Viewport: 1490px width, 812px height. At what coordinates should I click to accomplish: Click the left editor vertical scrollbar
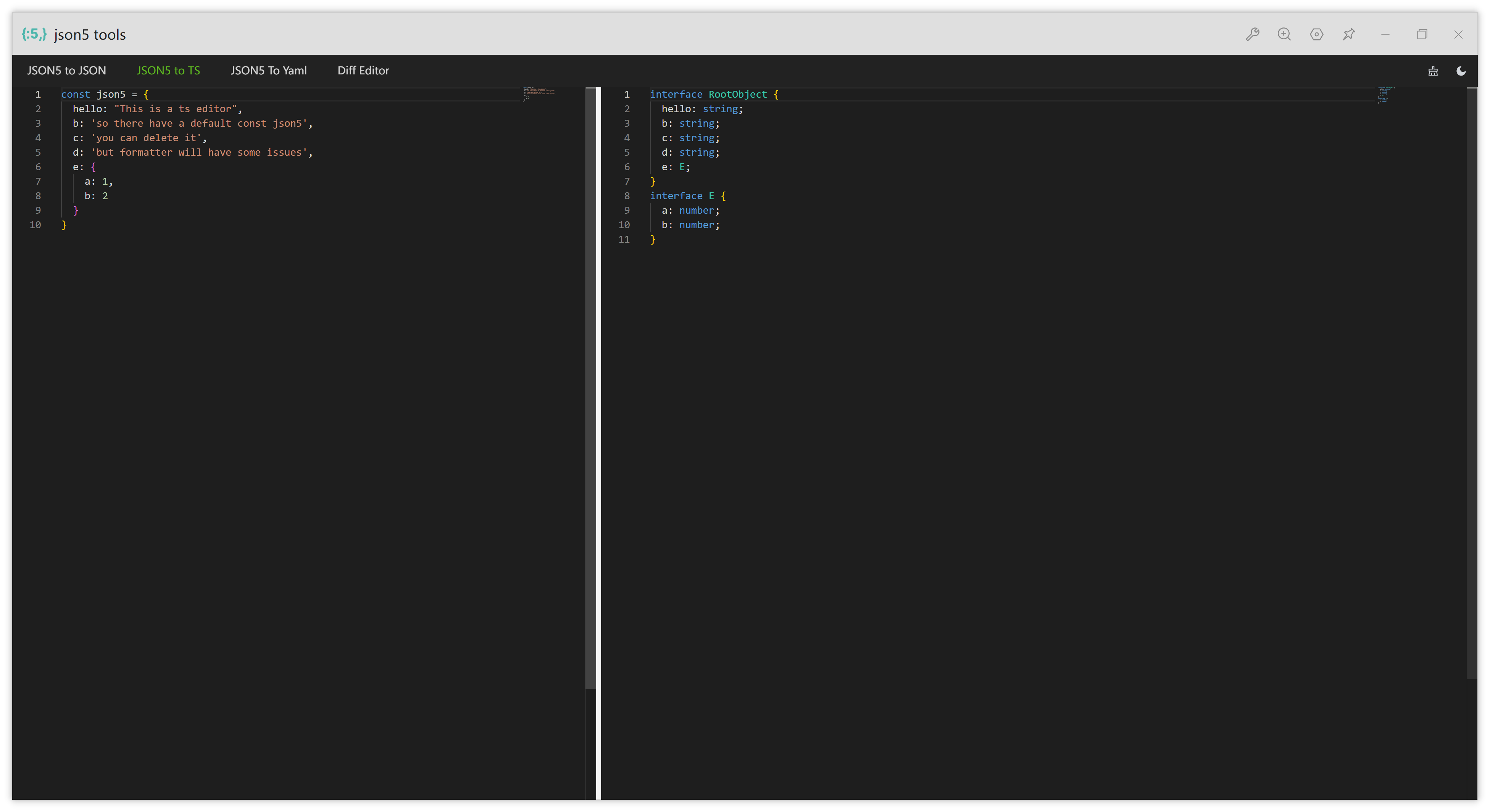point(590,388)
